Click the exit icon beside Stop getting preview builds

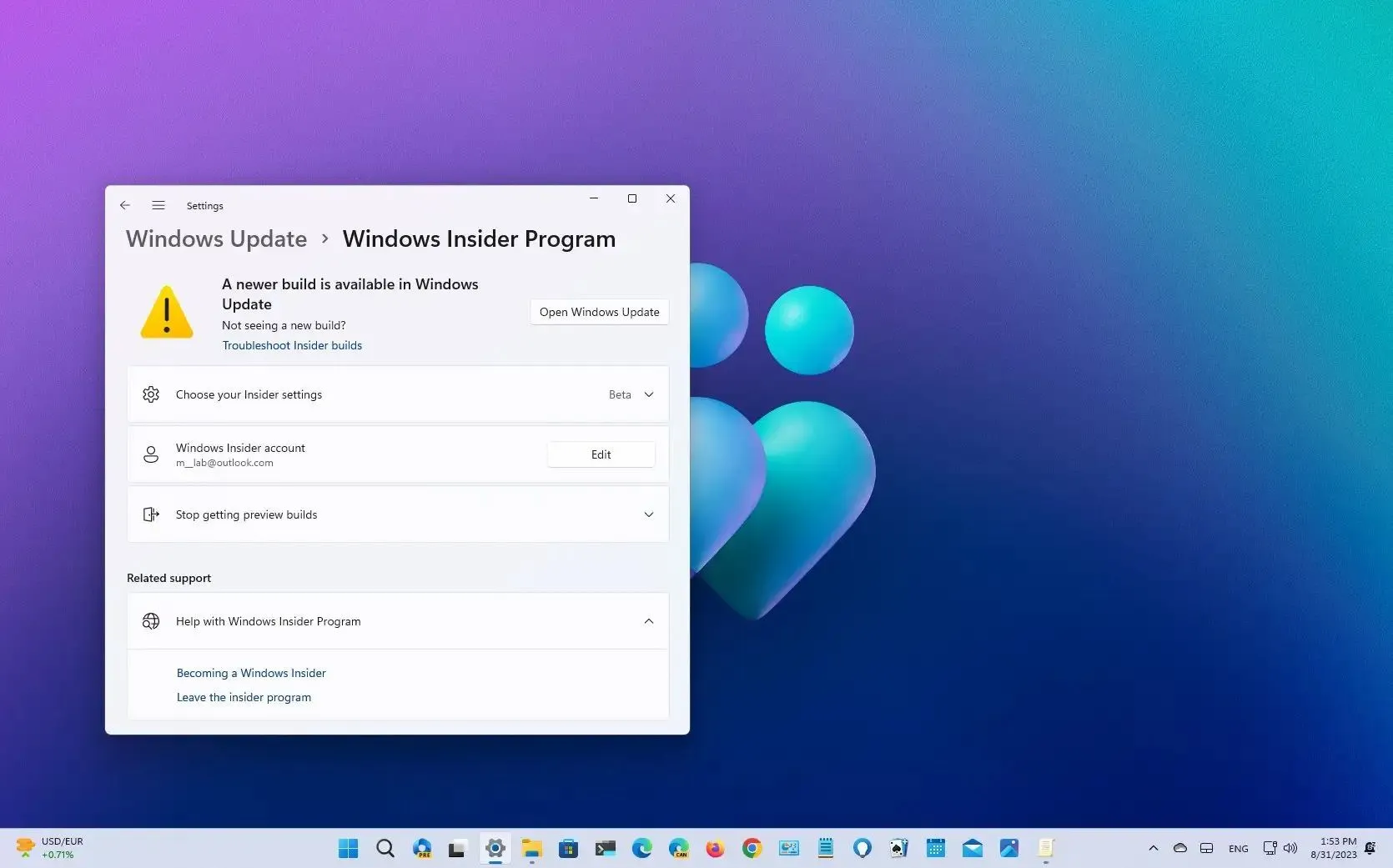point(151,514)
